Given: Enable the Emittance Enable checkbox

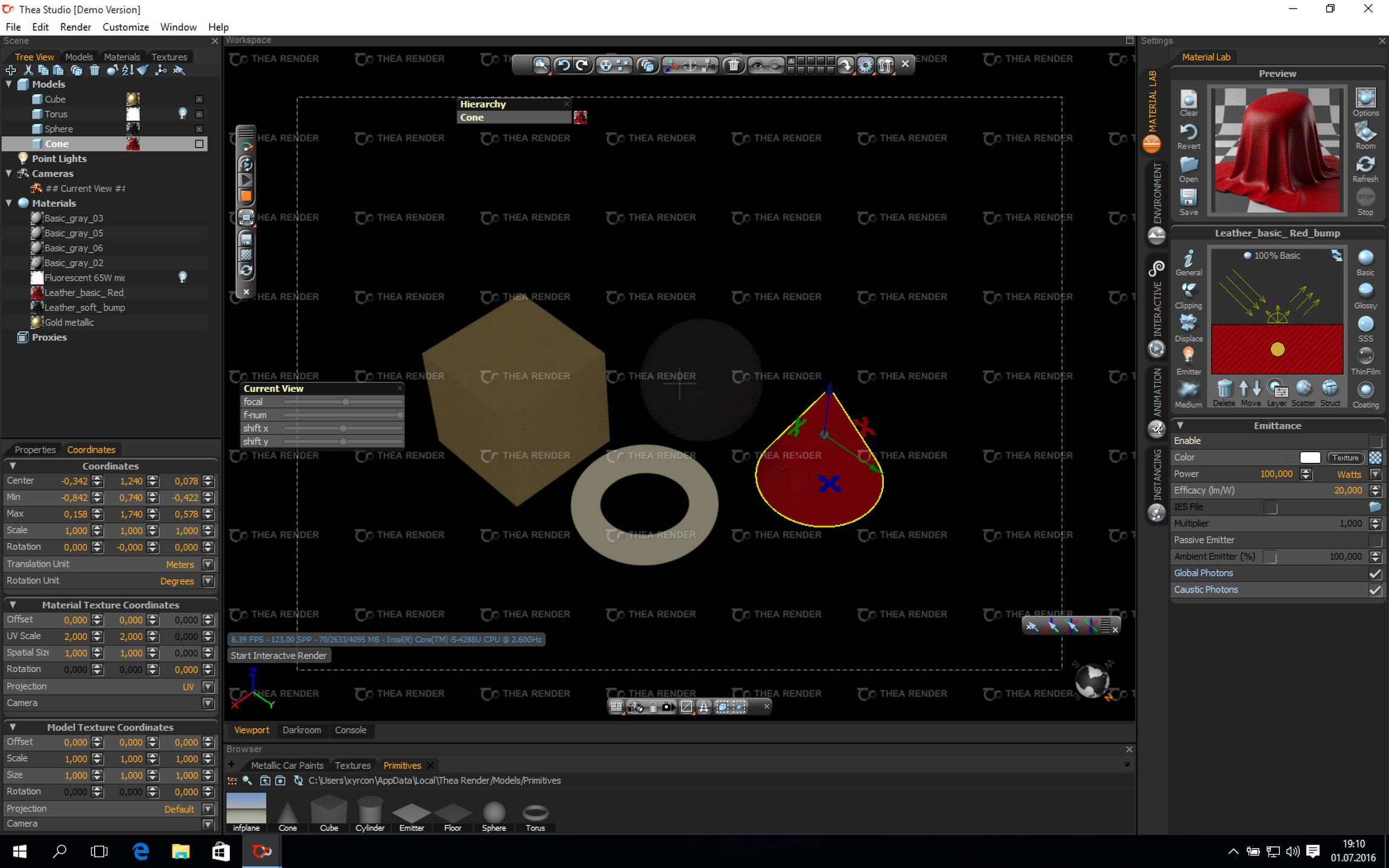Looking at the screenshot, I should coord(1375,441).
